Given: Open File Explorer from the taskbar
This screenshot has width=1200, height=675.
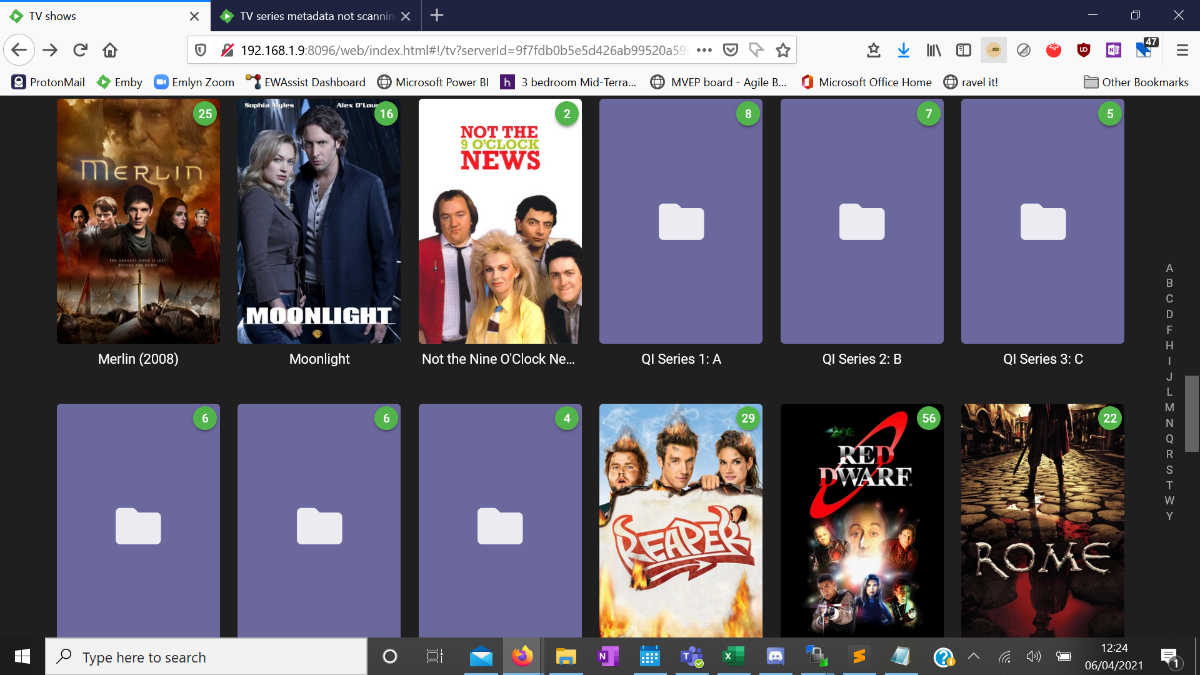Looking at the screenshot, I should click(x=566, y=657).
